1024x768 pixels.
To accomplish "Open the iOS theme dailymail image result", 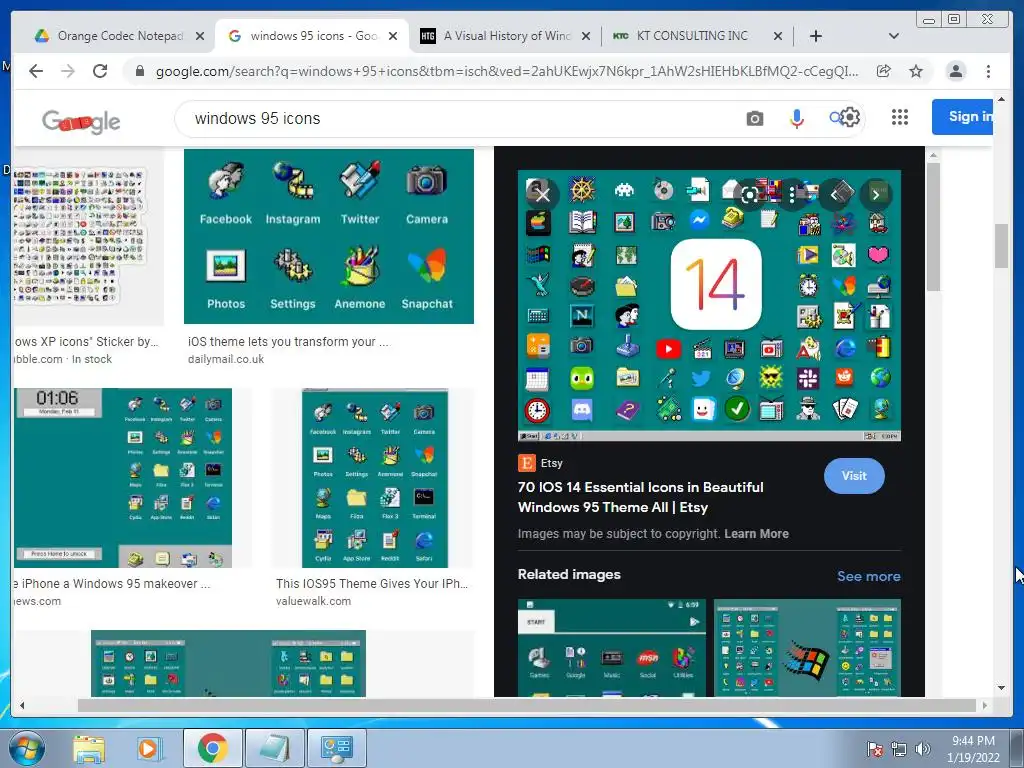I will [x=328, y=236].
